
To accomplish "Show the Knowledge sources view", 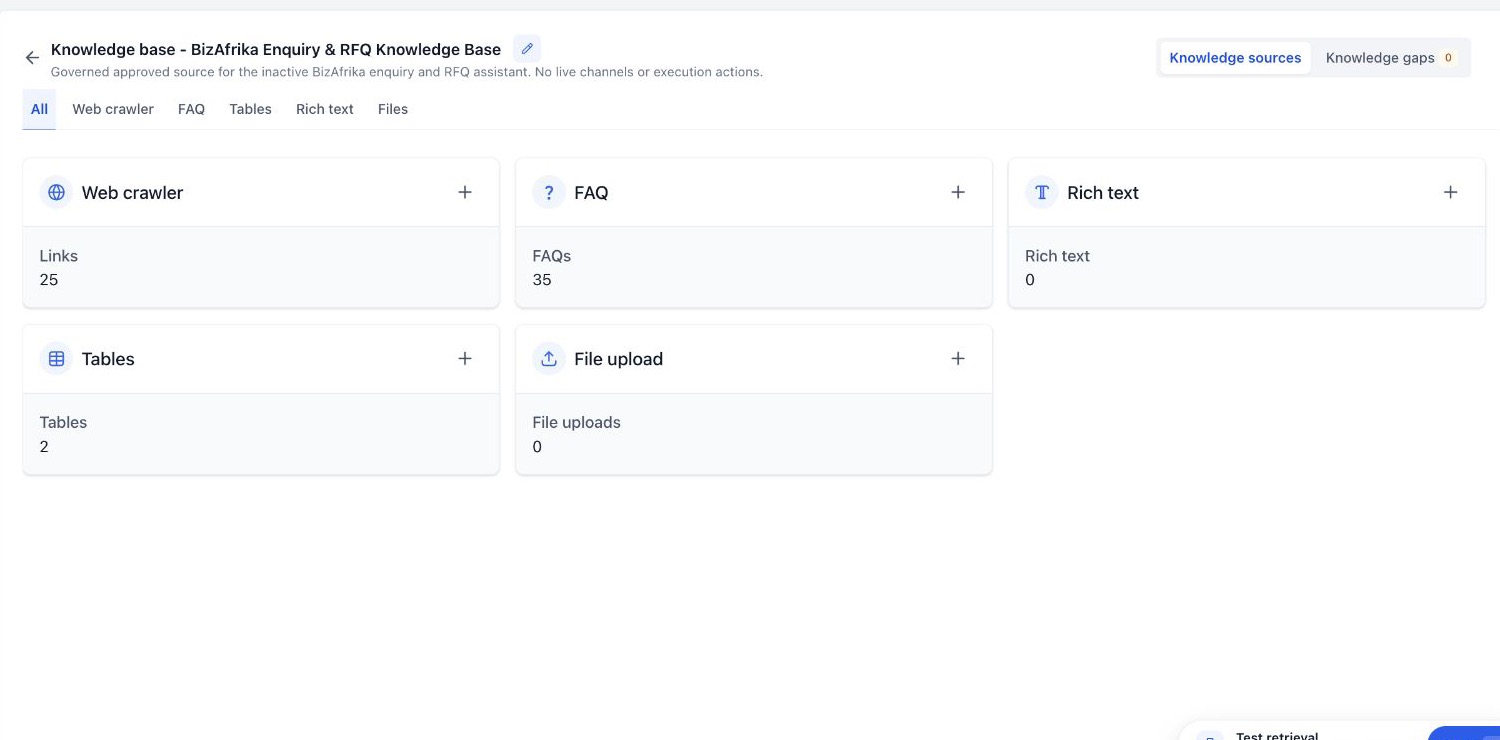I will pos(1235,58).
